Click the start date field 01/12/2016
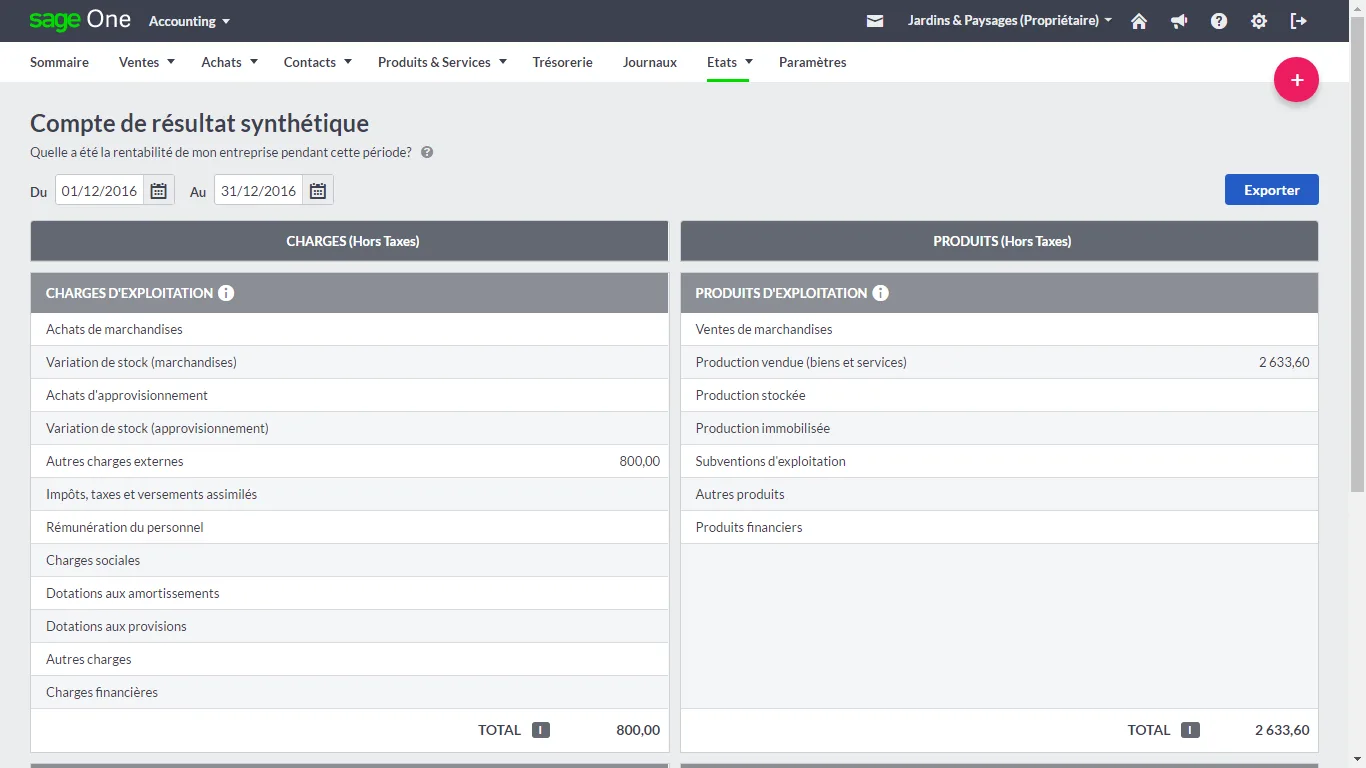 (100, 190)
